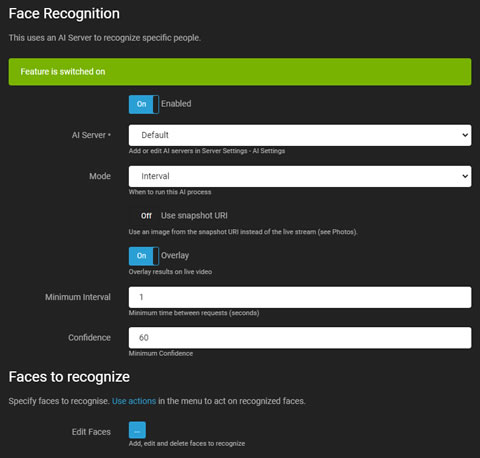The height and width of the screenshot is (458, 480).
Task: Click the Minimum Interval field label
Action: coord(78,297)
